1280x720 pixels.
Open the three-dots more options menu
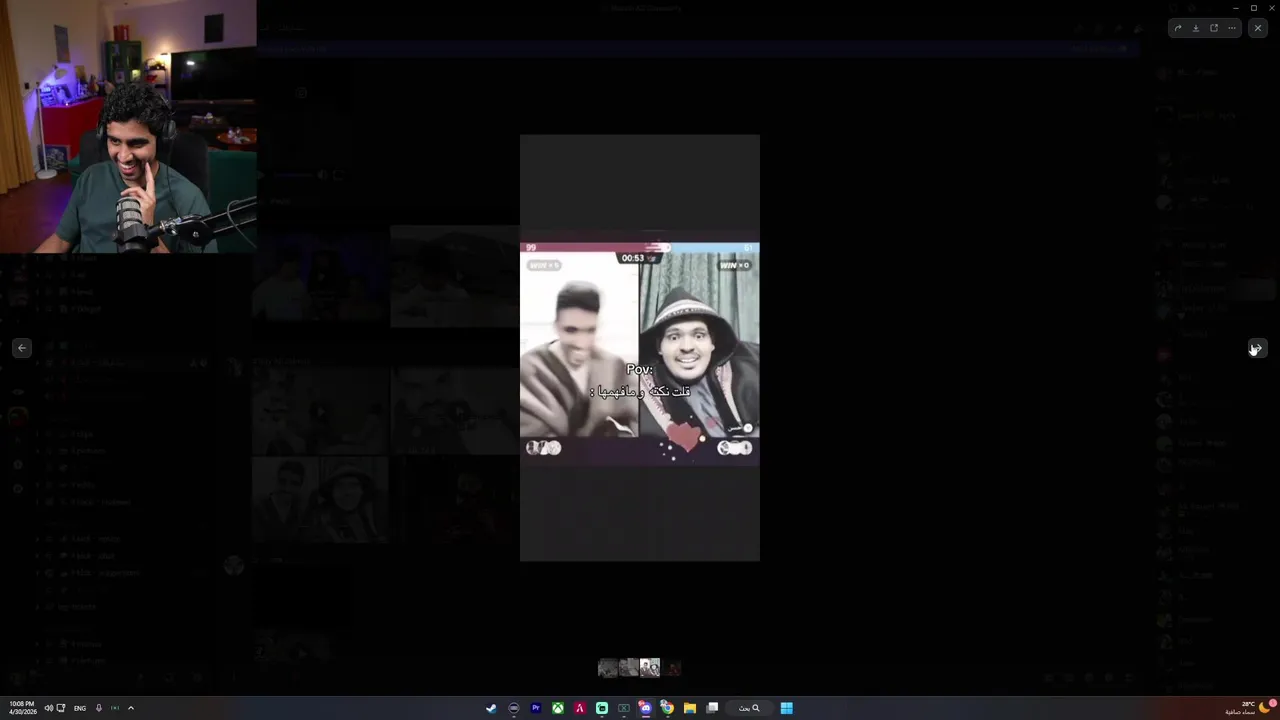[1232, 28]
